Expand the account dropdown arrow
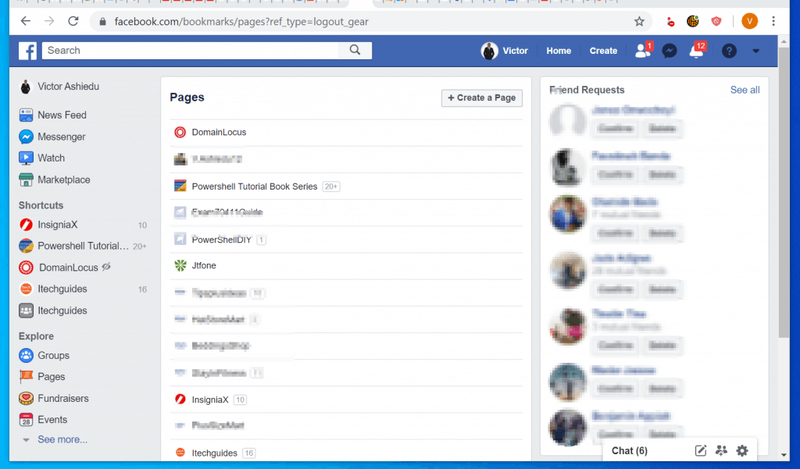This screenshot has height=469, width=800. 756,51
